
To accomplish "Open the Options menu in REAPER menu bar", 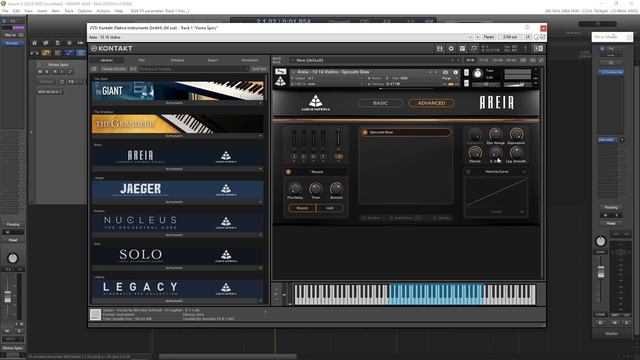I will [84, 11].
